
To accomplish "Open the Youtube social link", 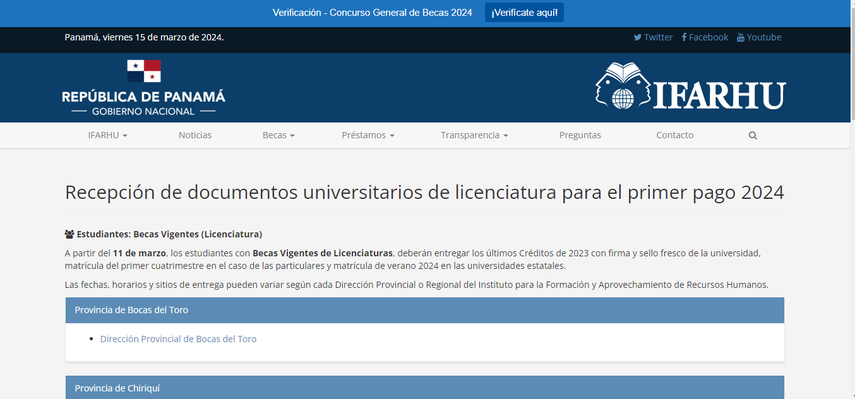I will (758, 37).
